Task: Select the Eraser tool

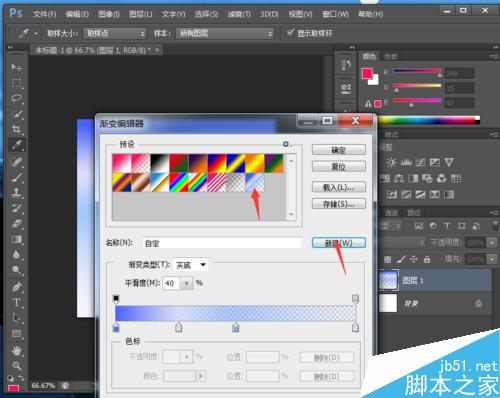Action: (16, 224)
